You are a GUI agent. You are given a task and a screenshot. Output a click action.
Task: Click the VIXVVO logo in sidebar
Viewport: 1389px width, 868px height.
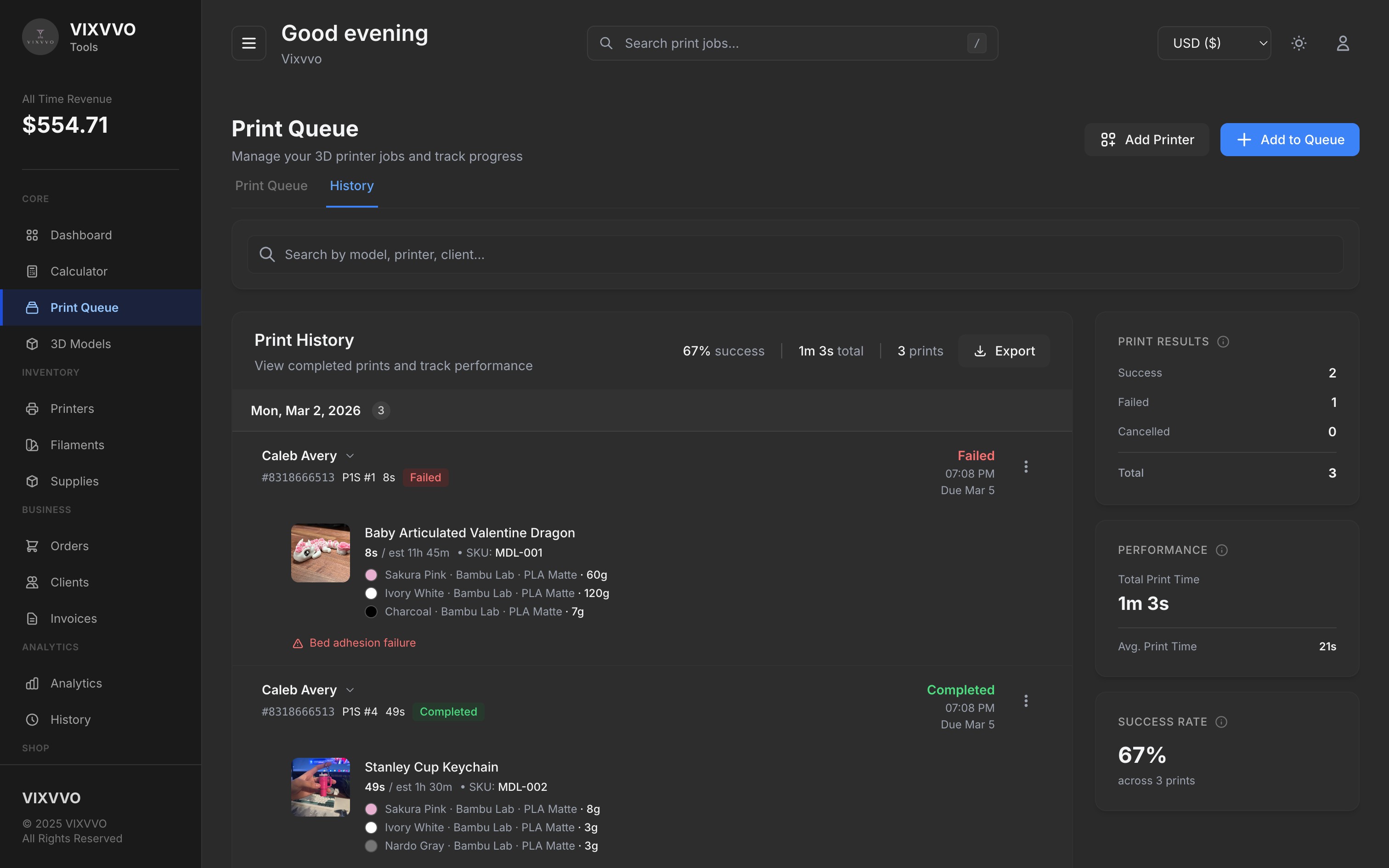(x=40, y=37)
